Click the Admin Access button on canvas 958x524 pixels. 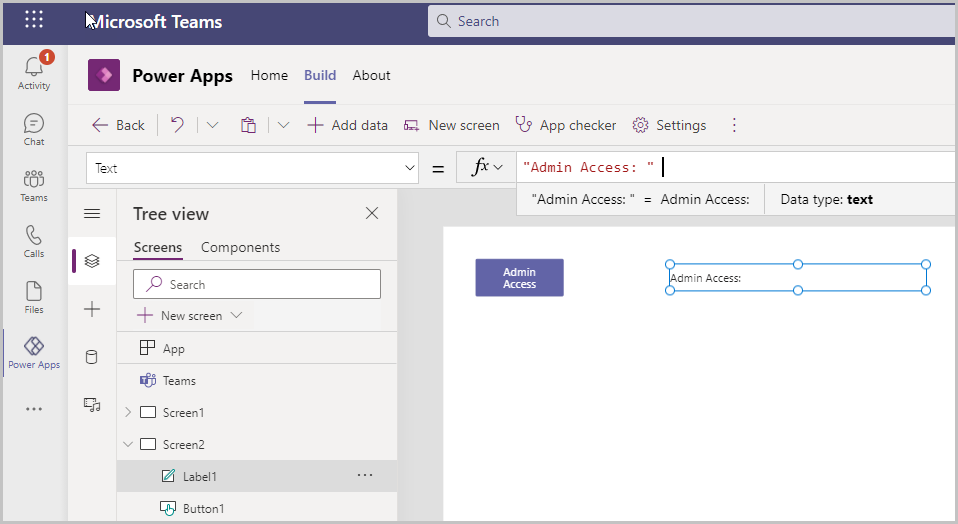(519, 278)
